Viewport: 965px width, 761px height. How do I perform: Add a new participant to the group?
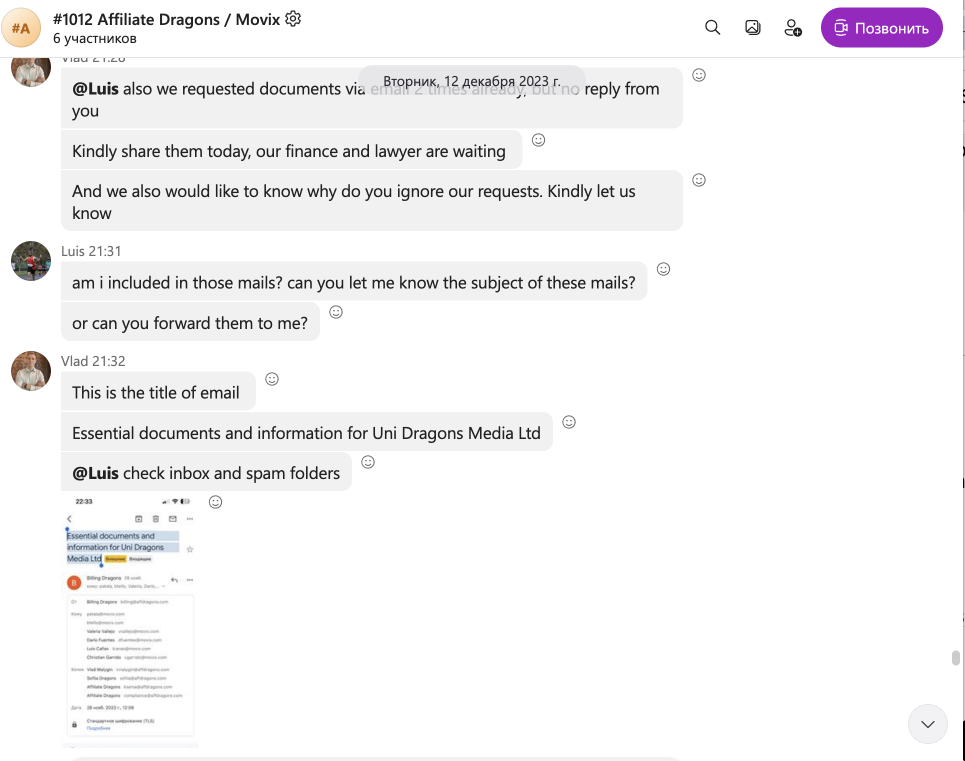[793, 28]
